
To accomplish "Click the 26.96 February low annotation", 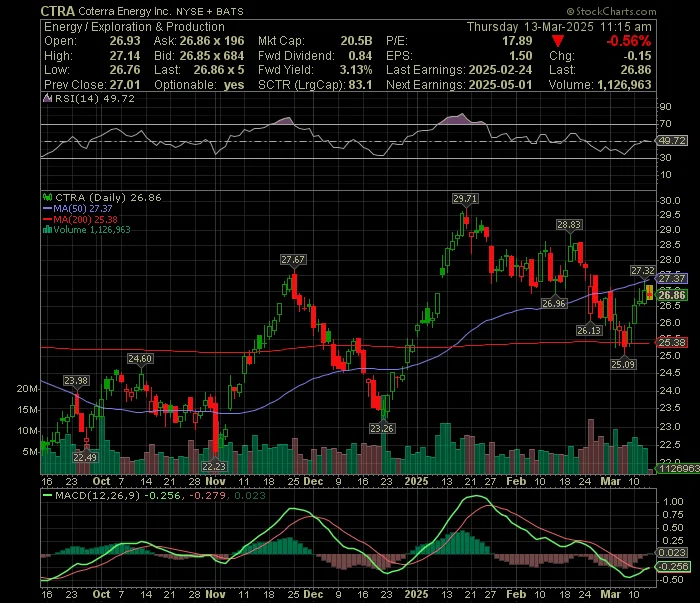I will tap(554, 304).
